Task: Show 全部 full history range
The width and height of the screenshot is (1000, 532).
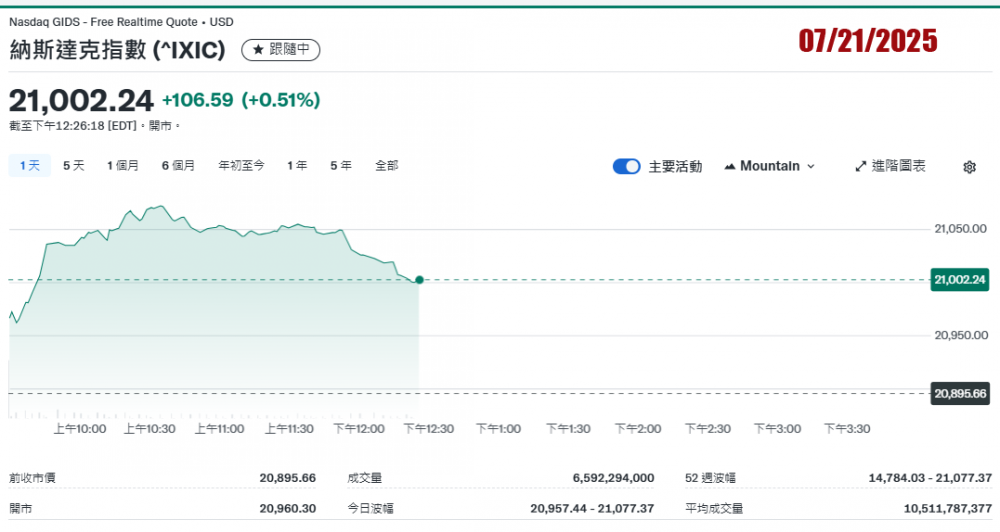Action: point(387,166)
